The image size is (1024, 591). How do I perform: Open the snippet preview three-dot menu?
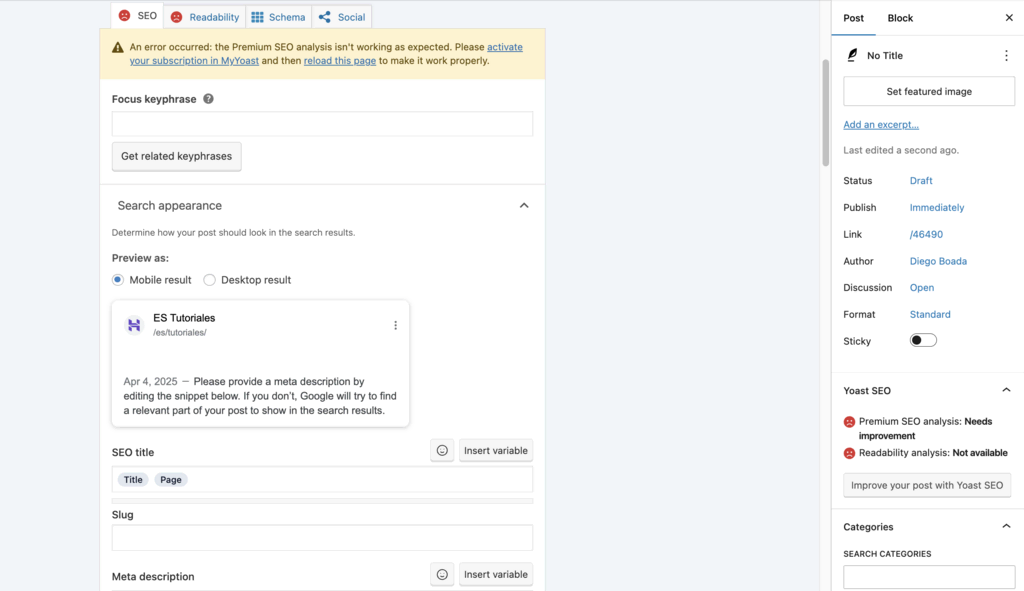pyautogui.click(x=395, y=325)
